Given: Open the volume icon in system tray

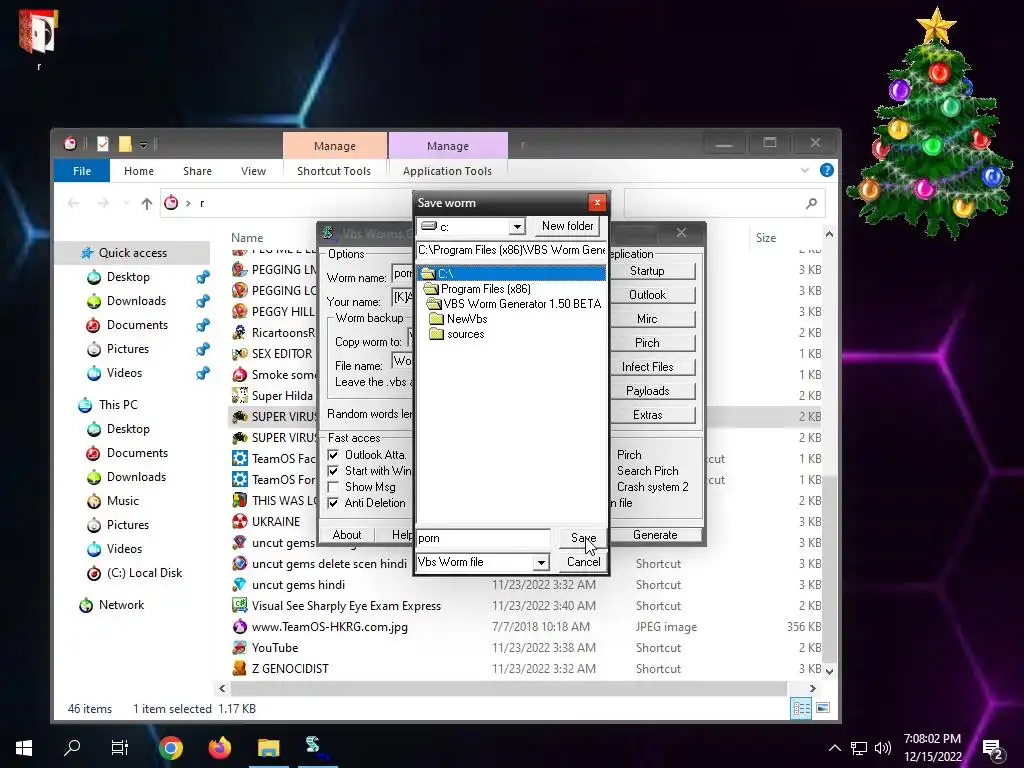Looking at the screenshot, I should pyautogui.click(x=883, y=748).
